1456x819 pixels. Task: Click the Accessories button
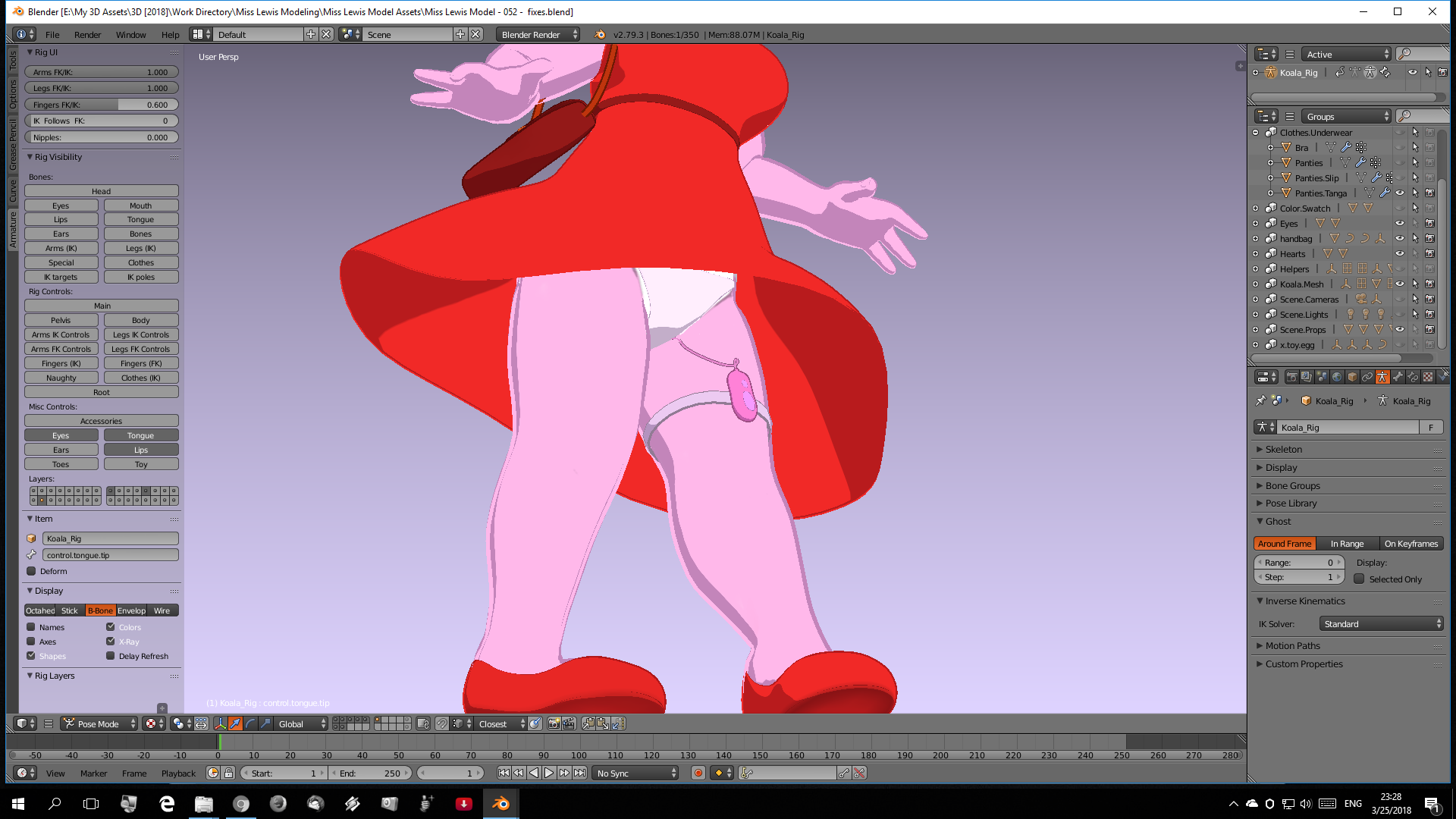coord(101,421)
